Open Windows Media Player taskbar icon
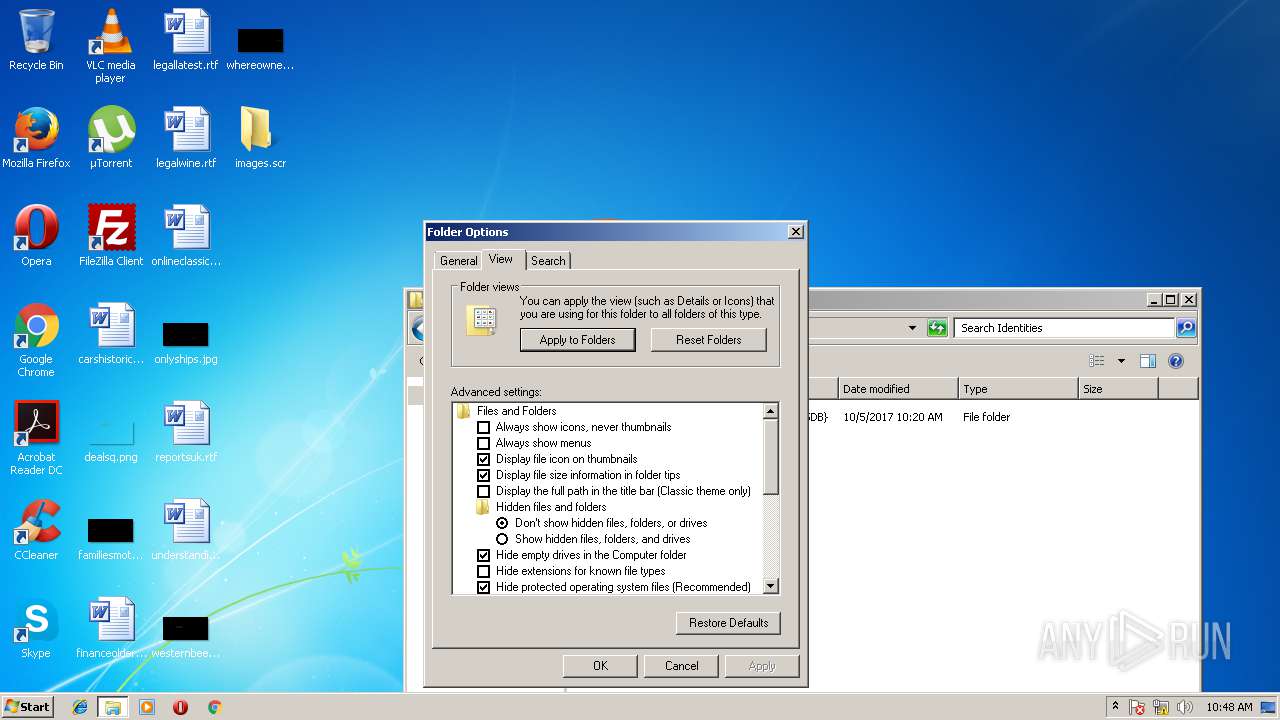Viewport: 1280px width, 720px height. click(147, 707)
